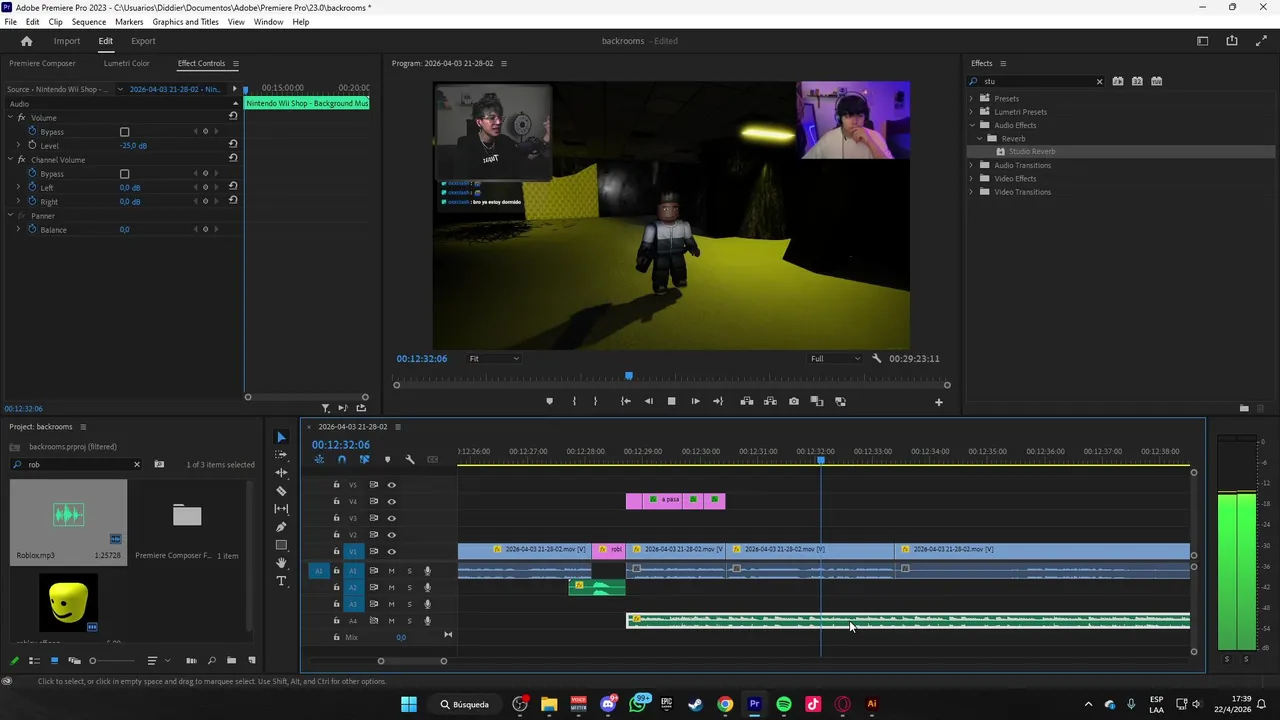The height and width of the screenshot is (720, 1280).
Task: Collapse the Channel Volume effect group
Action: 10,160
